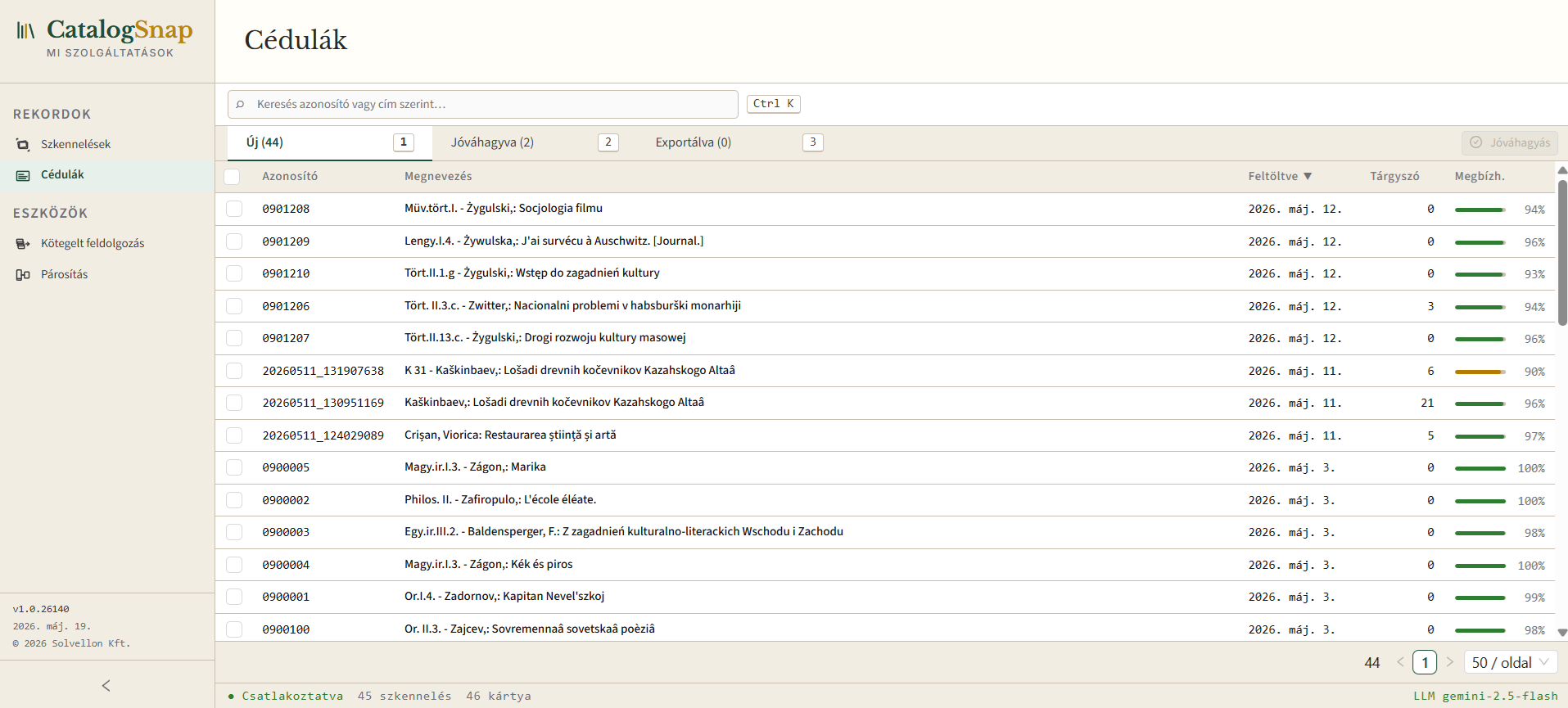This screenshot has width=1568, height=708.
Task: Check the row 0900001 checkbox
Action: coord(234,597)
